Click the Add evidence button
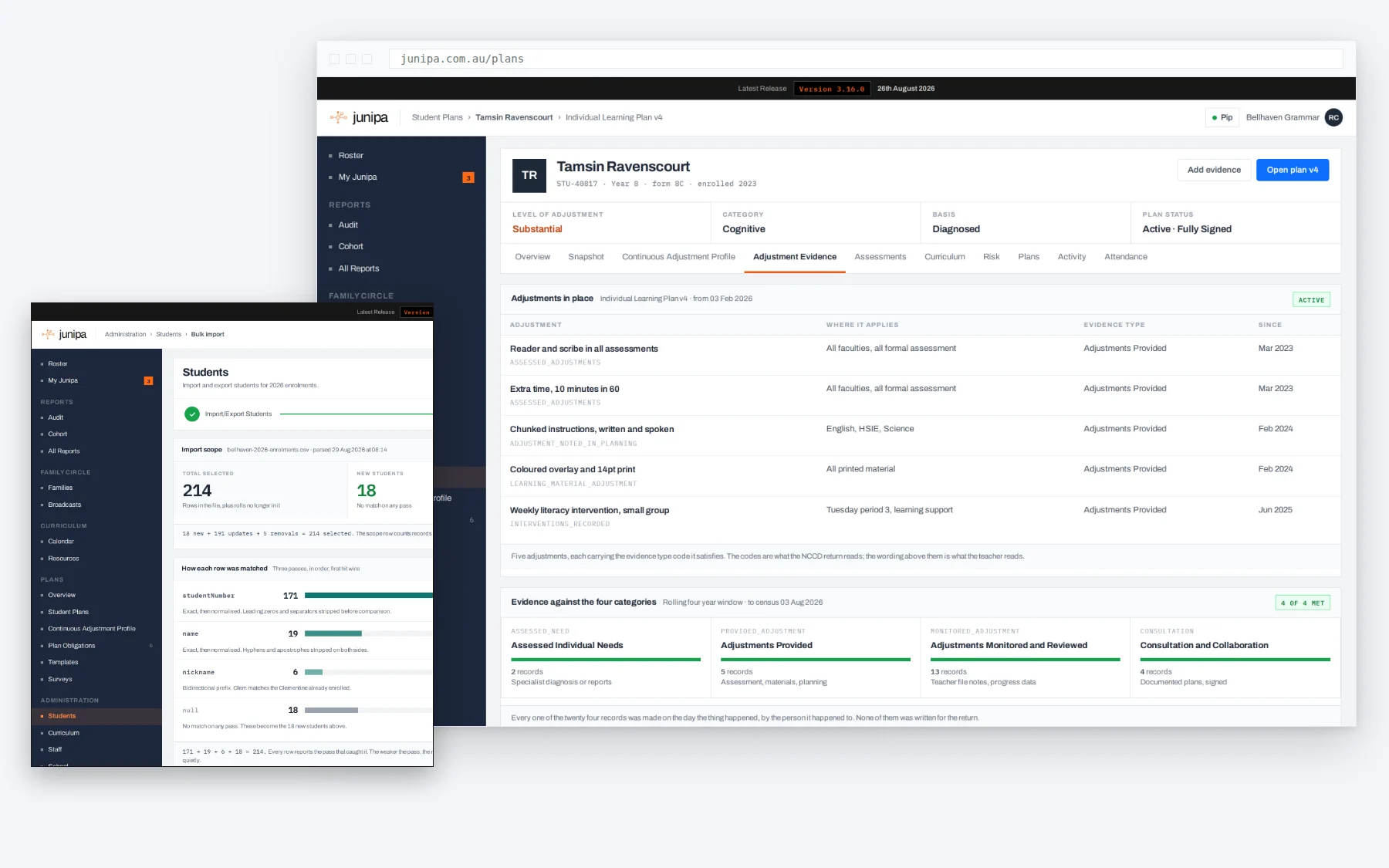This screenshot has height=868, width=1389. pos(1214,170)
